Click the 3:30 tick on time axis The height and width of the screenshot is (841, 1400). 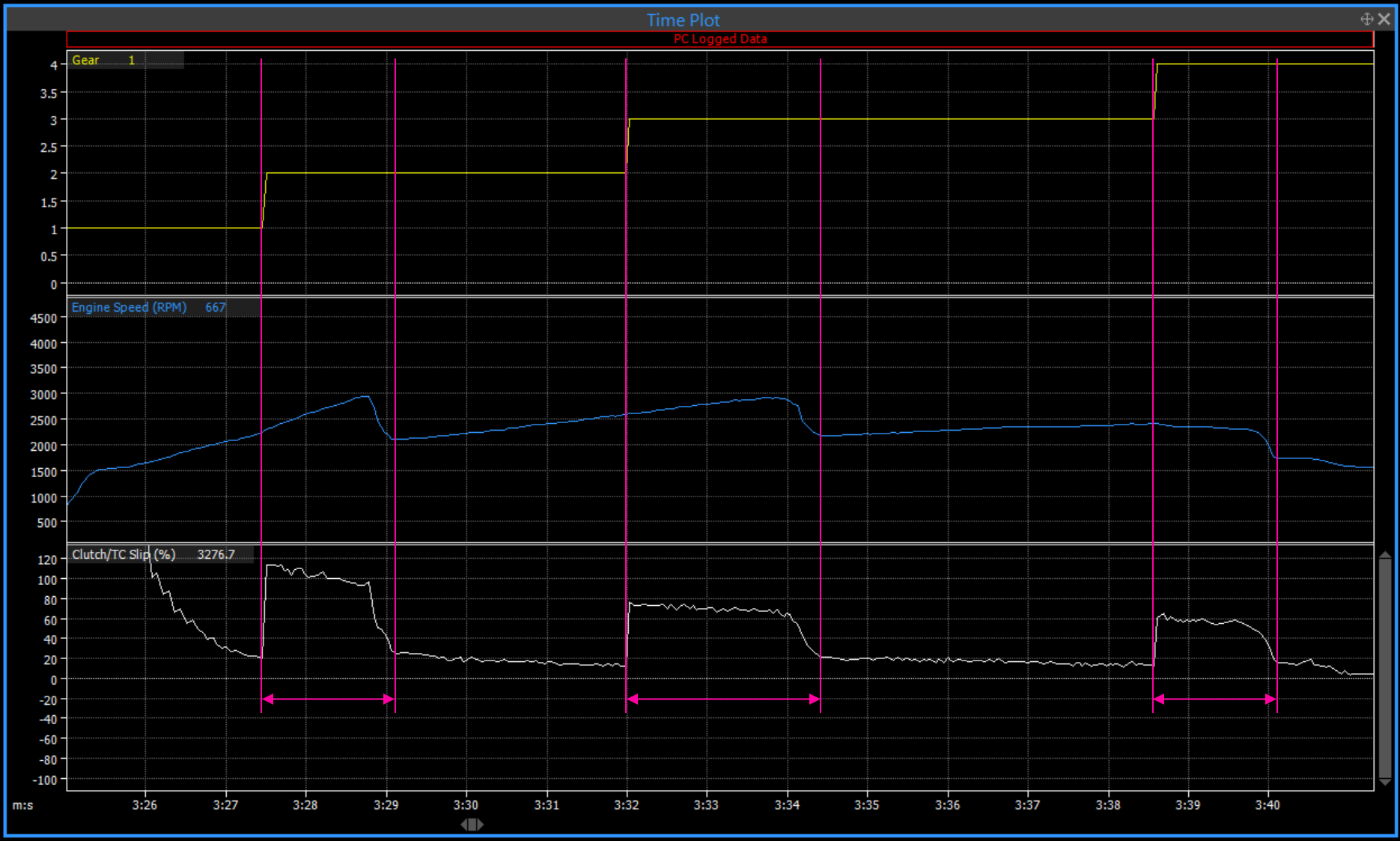pos(466,805)
